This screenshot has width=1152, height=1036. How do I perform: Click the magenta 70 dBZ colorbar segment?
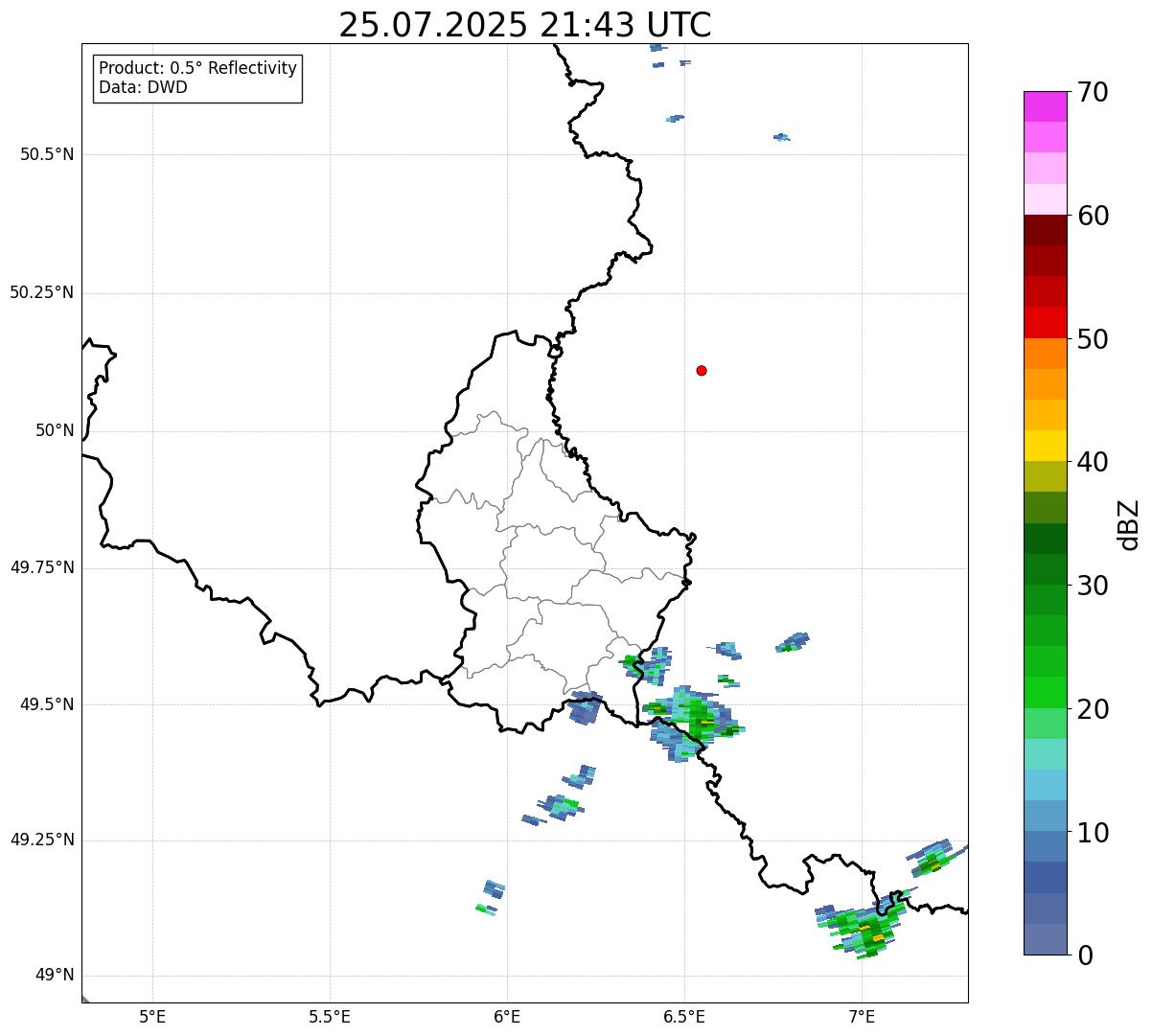pyautogui.click(x=1045, y=106)
